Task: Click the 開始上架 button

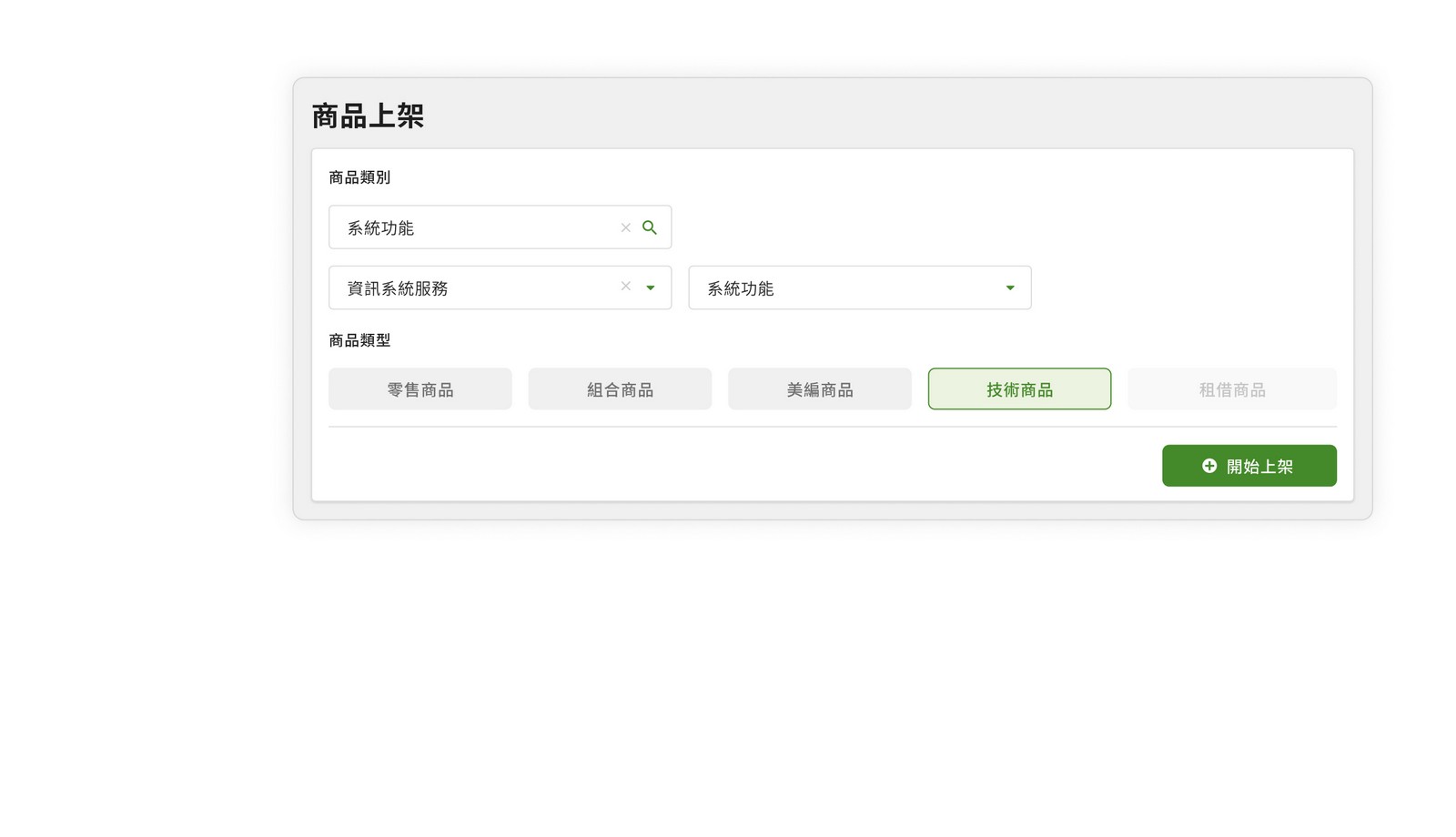Action: 1249,466
